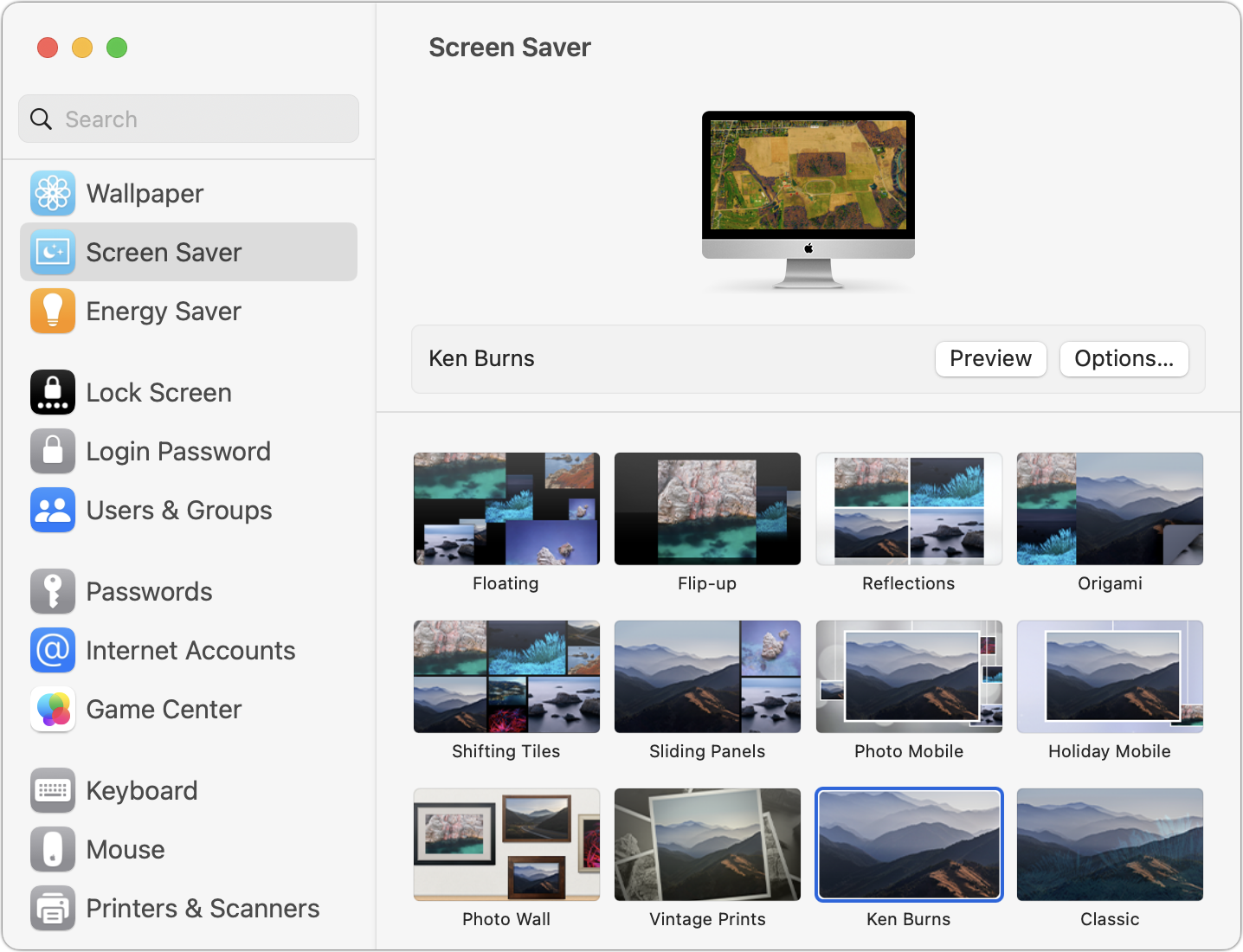This screenshot has width=1243, height=952.
Task: Click the selected Ken Burns thumbnail
Action: [909, 845]
